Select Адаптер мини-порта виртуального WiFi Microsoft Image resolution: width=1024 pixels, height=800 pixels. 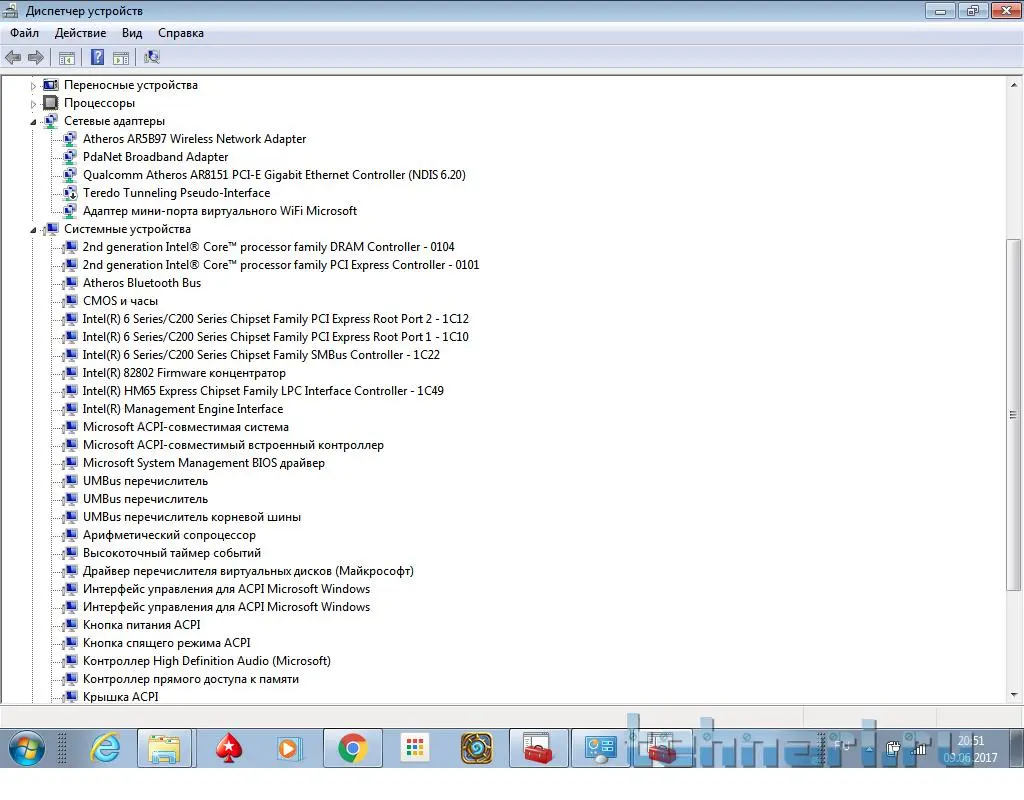pyautogui.click(x=220, y=211)
